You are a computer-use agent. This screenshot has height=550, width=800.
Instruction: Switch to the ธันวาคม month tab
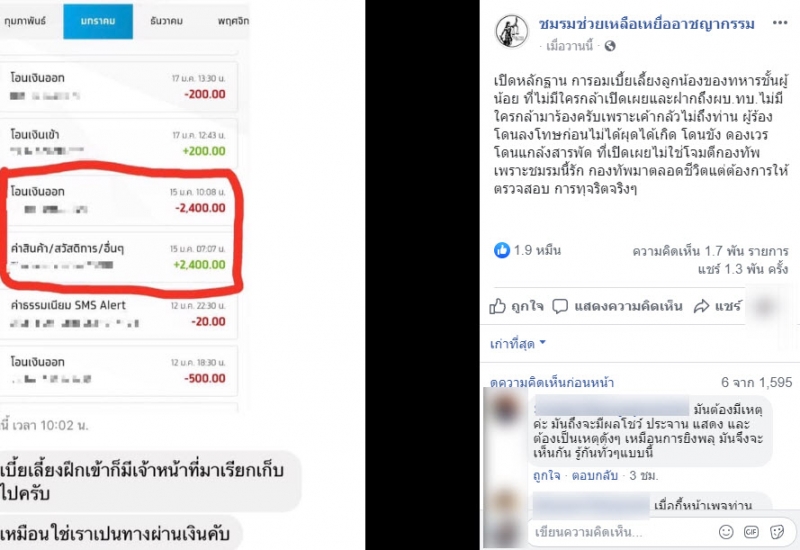click(166, 21)
